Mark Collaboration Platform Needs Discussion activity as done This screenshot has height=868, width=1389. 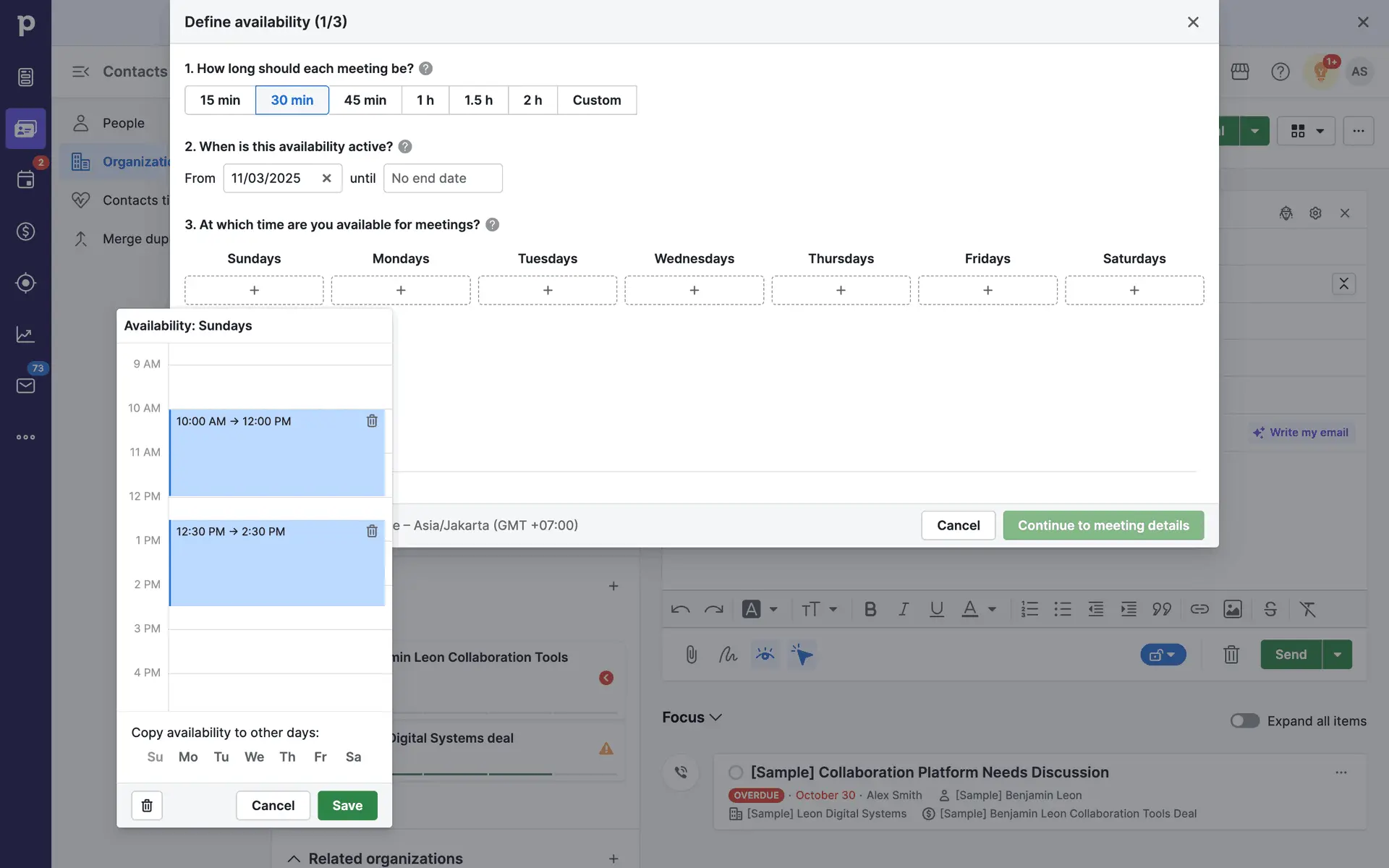point(736,773)
